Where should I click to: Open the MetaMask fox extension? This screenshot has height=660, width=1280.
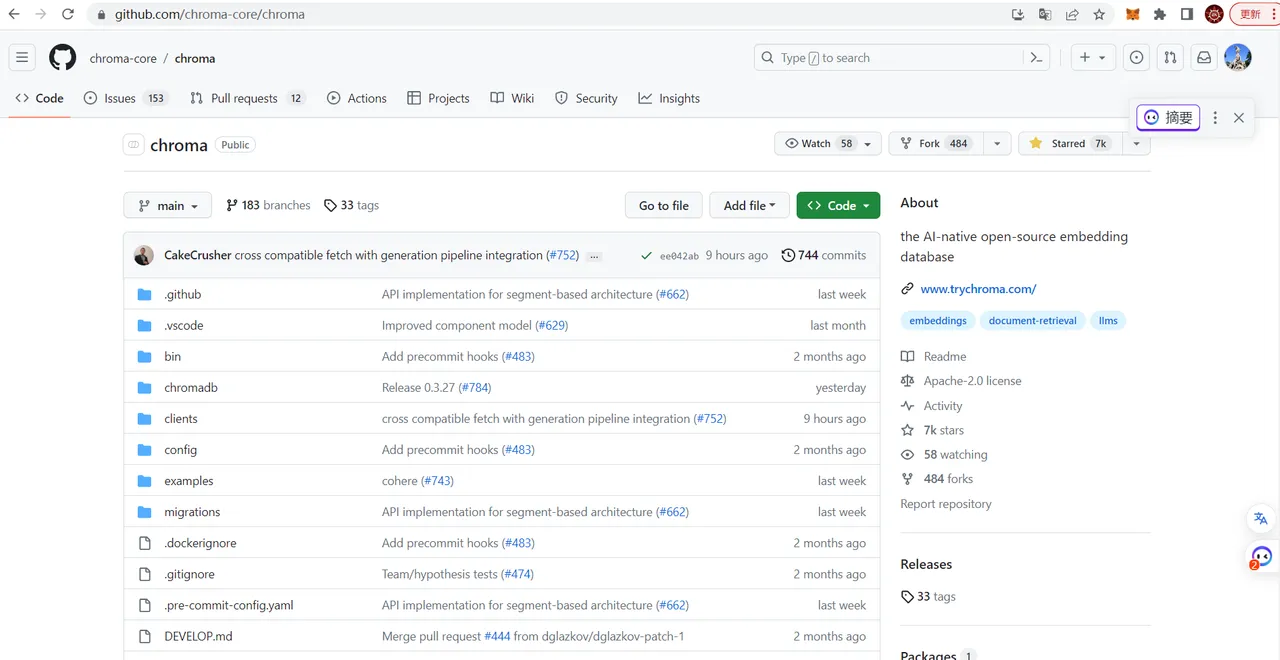(1133, 14)
